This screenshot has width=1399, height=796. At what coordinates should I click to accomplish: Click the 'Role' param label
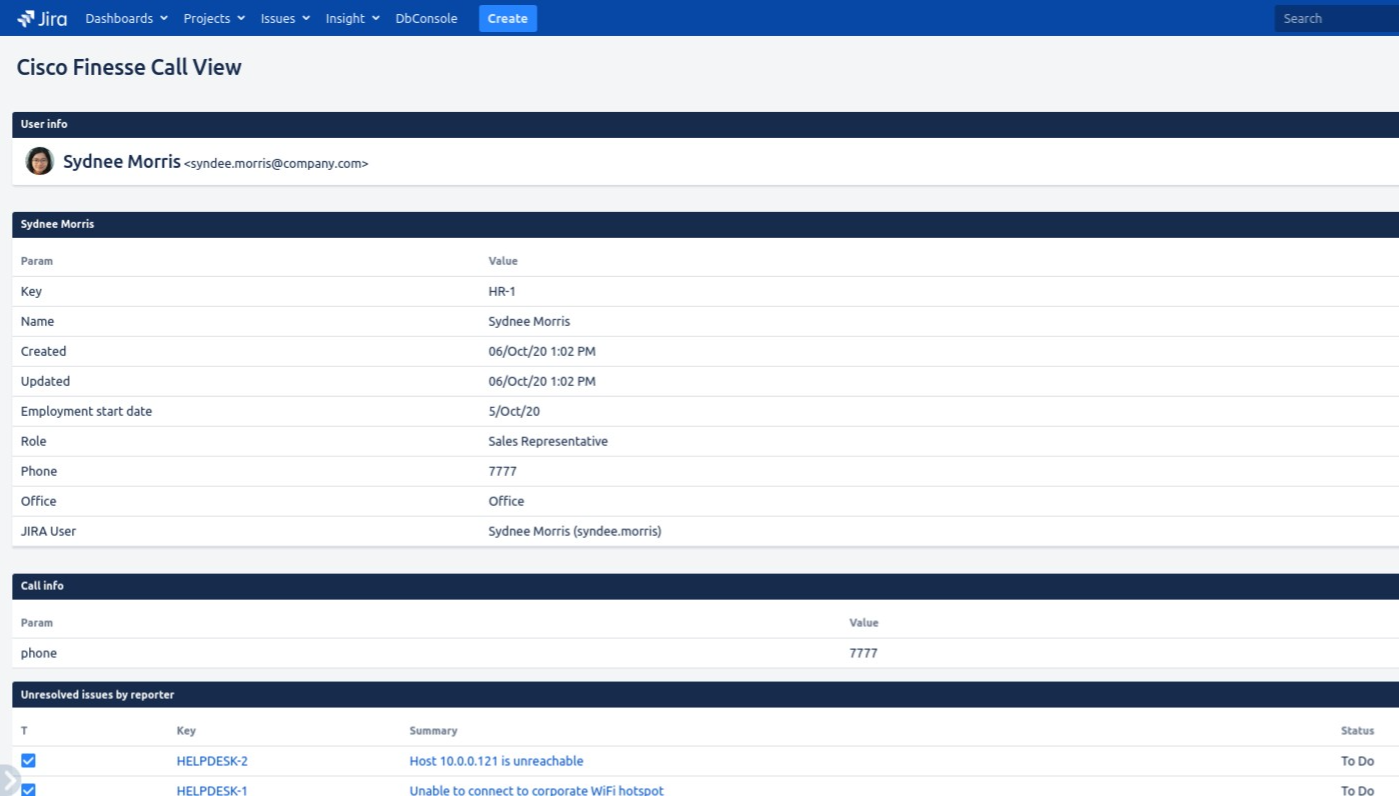[34, 441]
